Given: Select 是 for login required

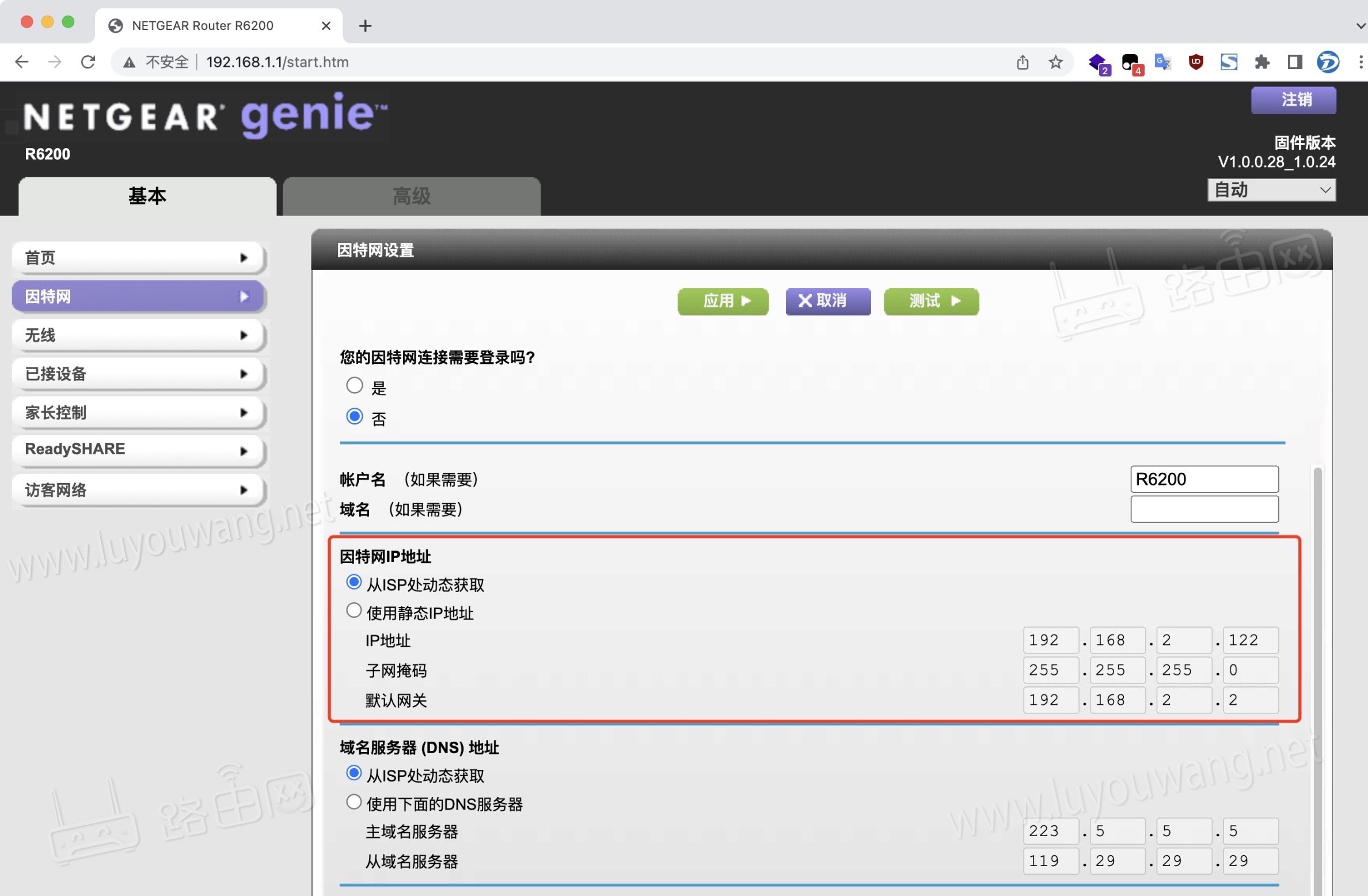Looking at the screenshot, I should (x=355, y=385).
